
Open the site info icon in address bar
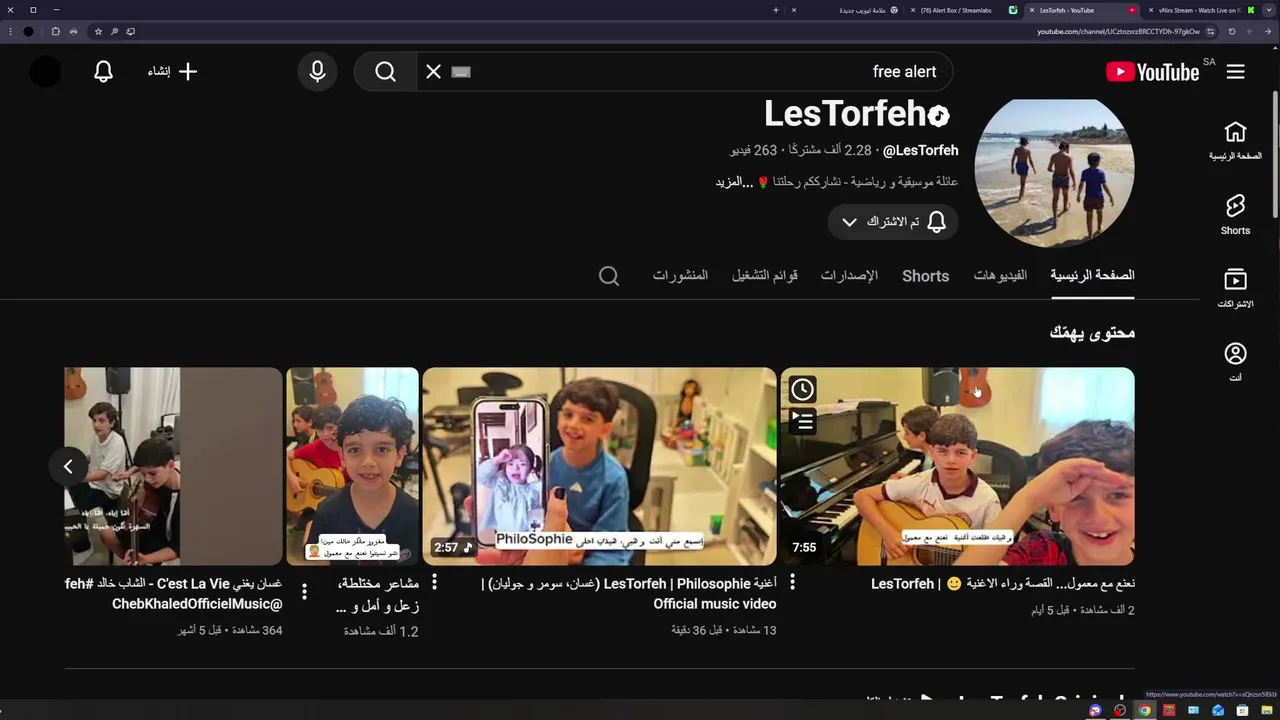click(1210, 31)
